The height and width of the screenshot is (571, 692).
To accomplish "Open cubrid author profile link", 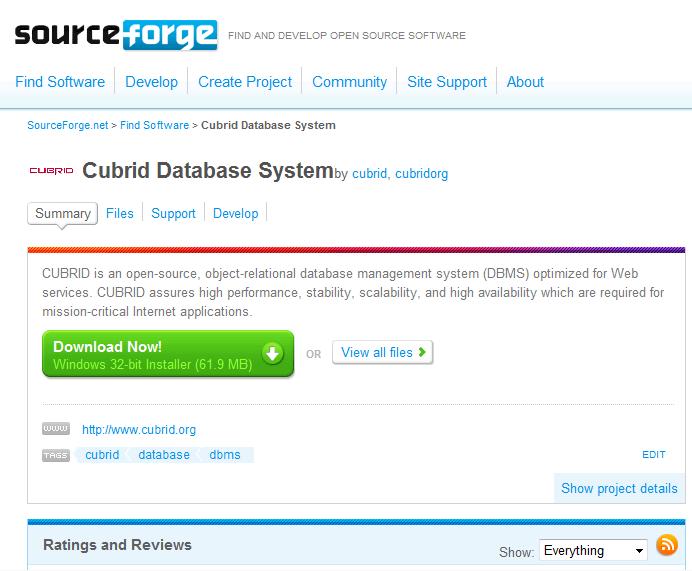I will [369, 173].
